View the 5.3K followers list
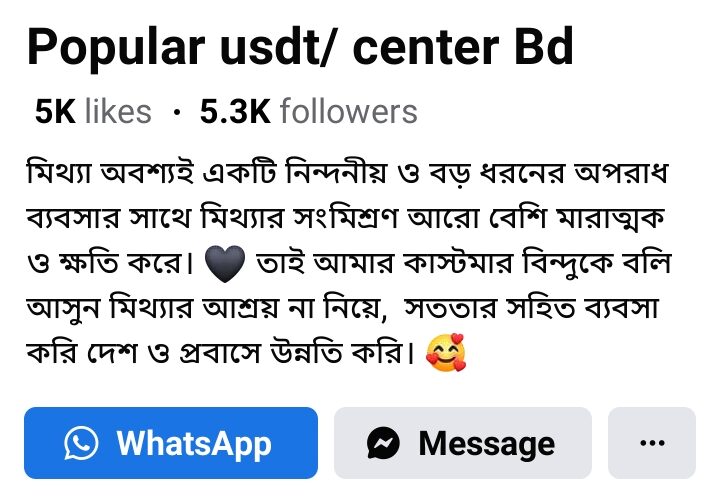This screenshot has width=720, height=500. pos(309,112)
